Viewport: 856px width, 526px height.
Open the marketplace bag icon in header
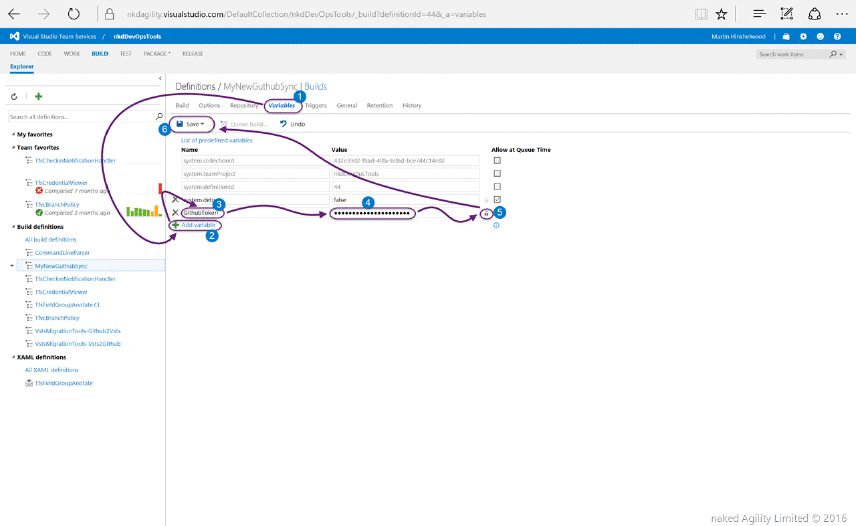786,37
